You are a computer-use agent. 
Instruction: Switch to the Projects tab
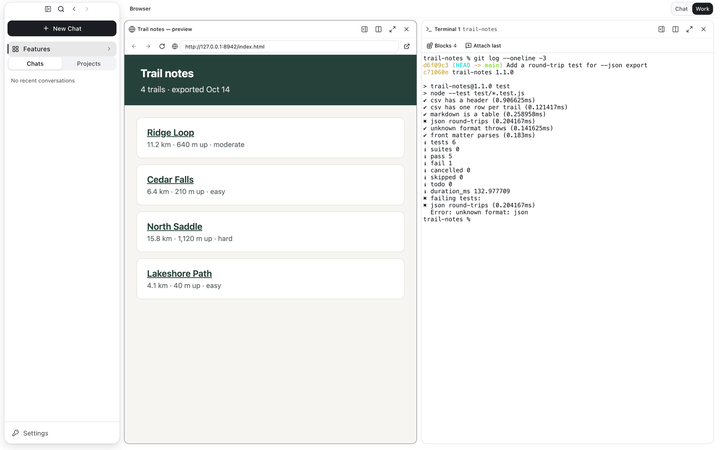click(89, 63)
